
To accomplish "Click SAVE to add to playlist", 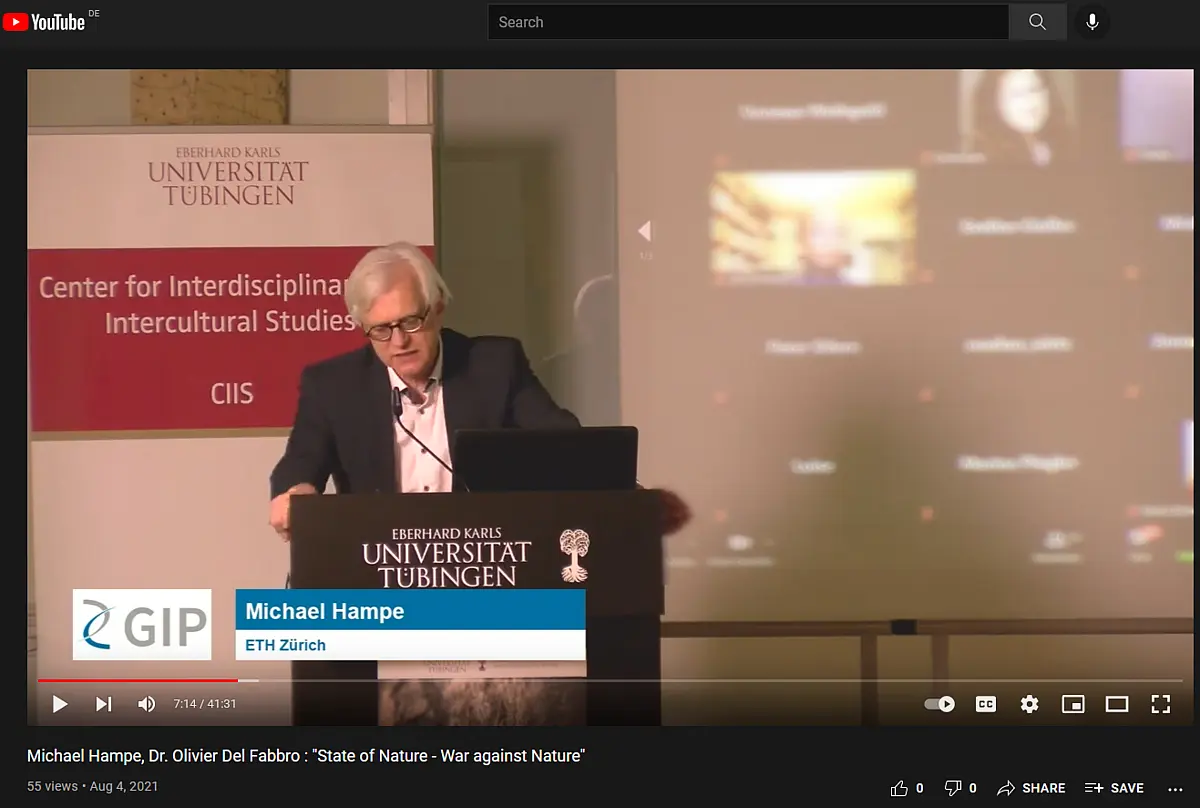I will [1115, 788].
